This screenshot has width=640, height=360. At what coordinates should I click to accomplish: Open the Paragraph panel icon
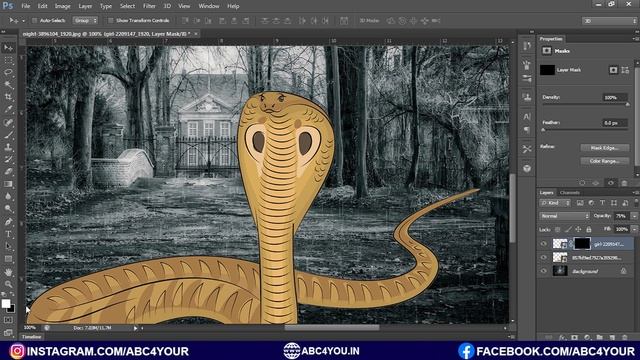coord(527,130)
